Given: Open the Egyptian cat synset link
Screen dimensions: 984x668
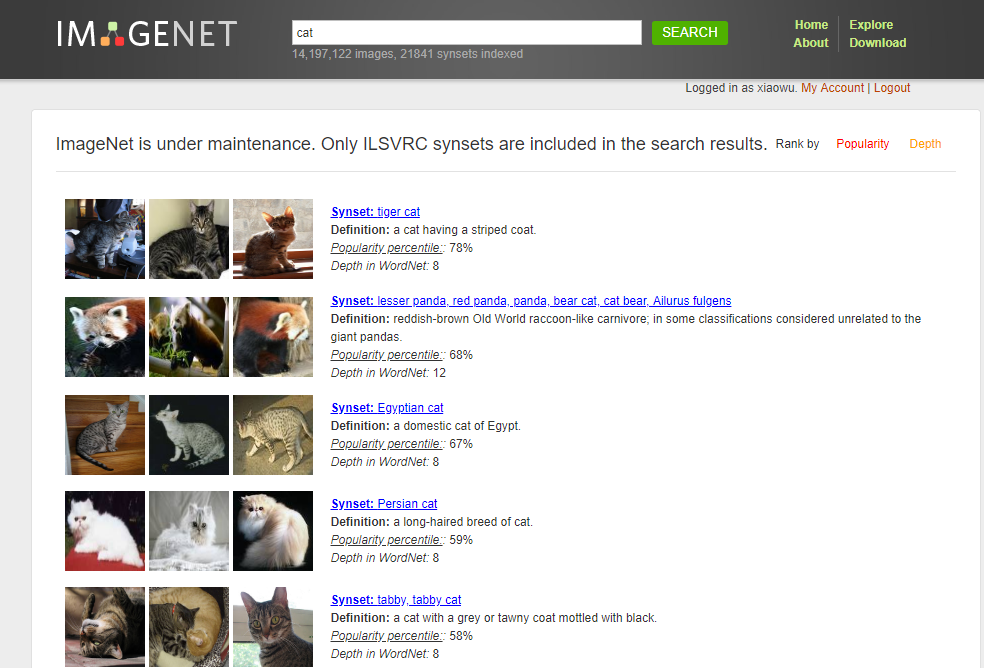Looking at the screenshot, I should pyautogui.click(x=387, y=407).
